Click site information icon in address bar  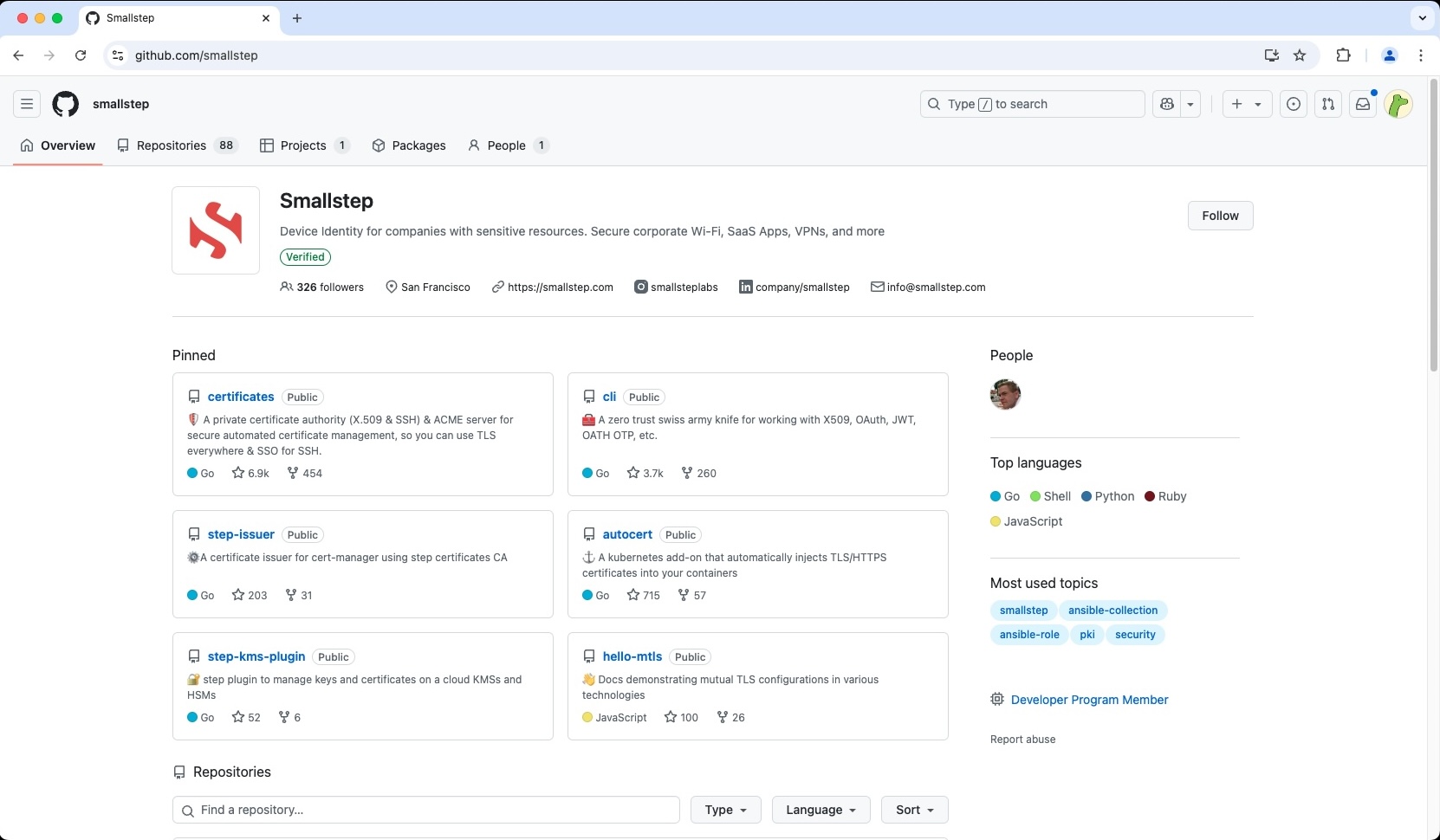click(x=118, y=55)
